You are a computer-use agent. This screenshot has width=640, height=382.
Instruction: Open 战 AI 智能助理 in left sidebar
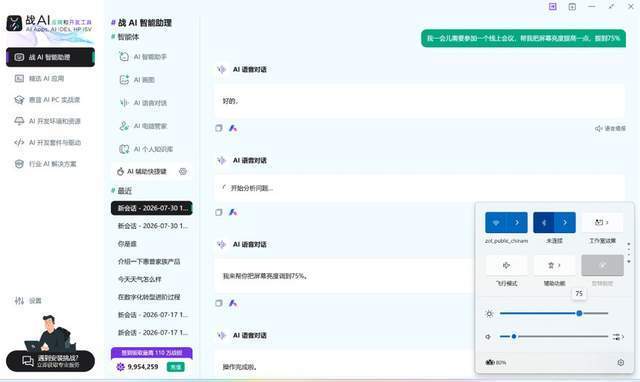click(50, 57)
